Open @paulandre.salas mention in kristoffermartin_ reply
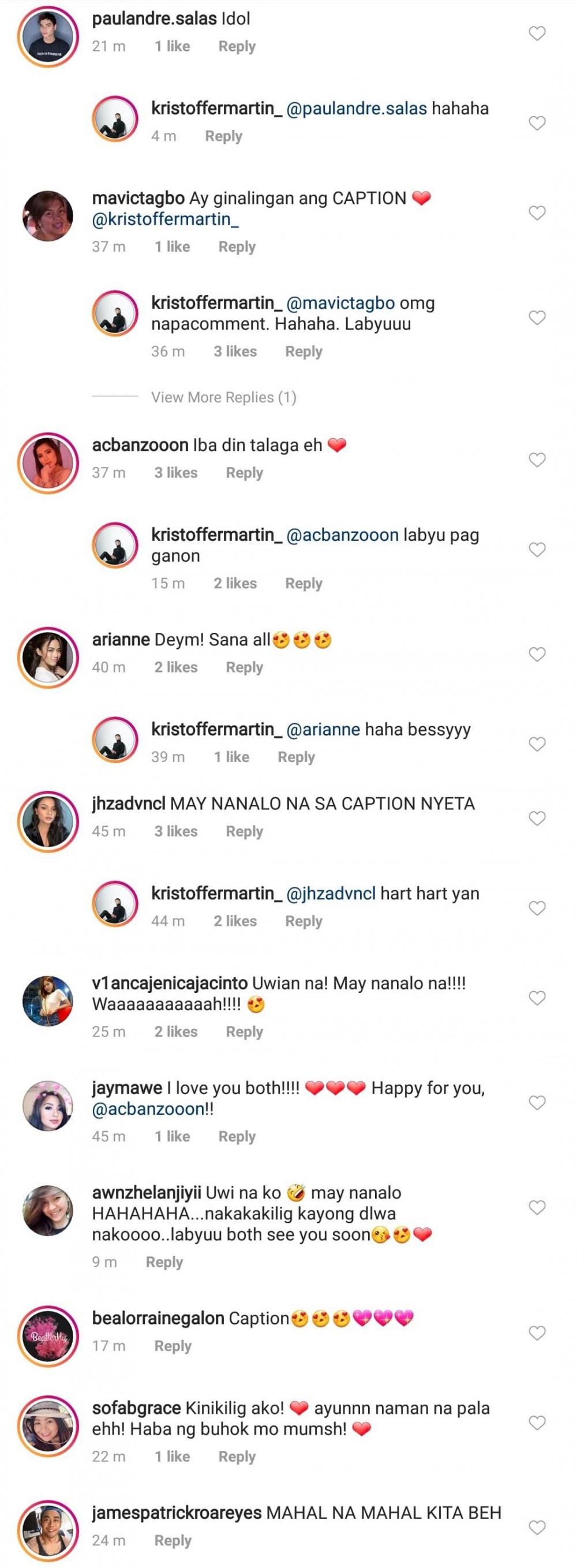Viewport: 577px width, 1568px height. point(356,109)
